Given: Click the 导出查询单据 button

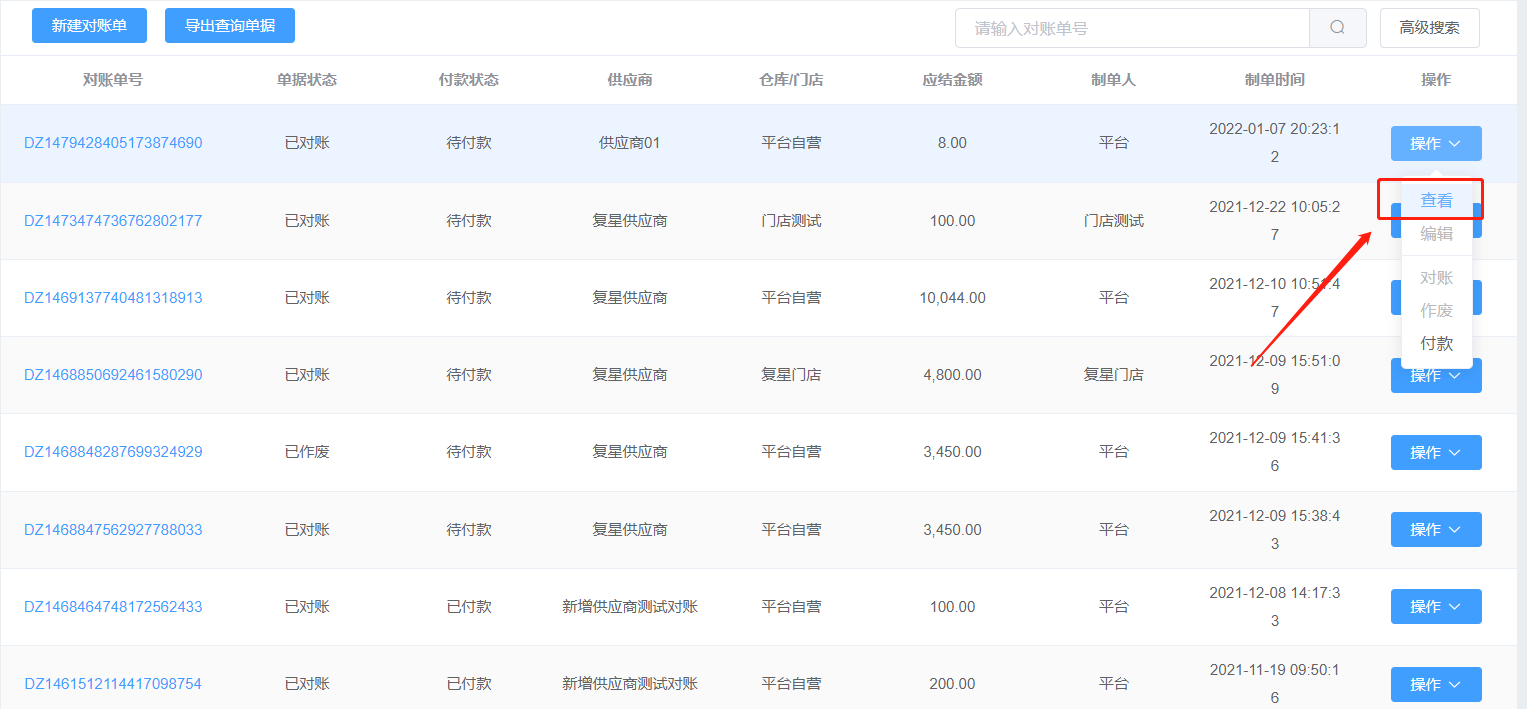Looking at the screenshot, I should 230,26.
